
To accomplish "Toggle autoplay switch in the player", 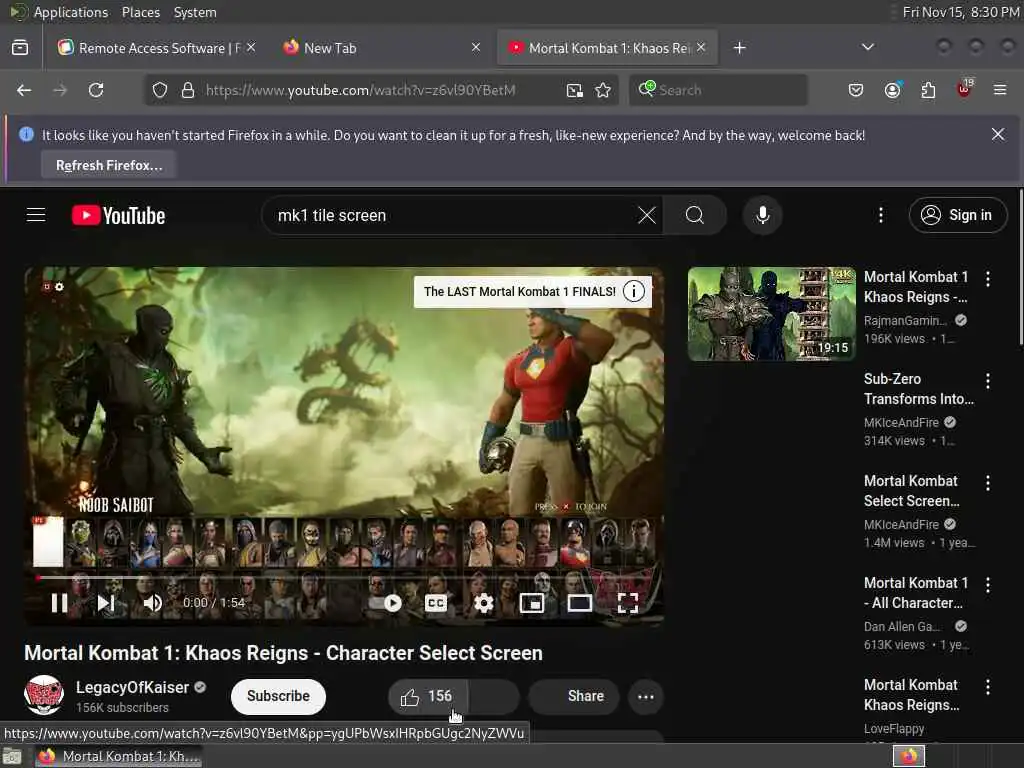I will coord(386,603).
